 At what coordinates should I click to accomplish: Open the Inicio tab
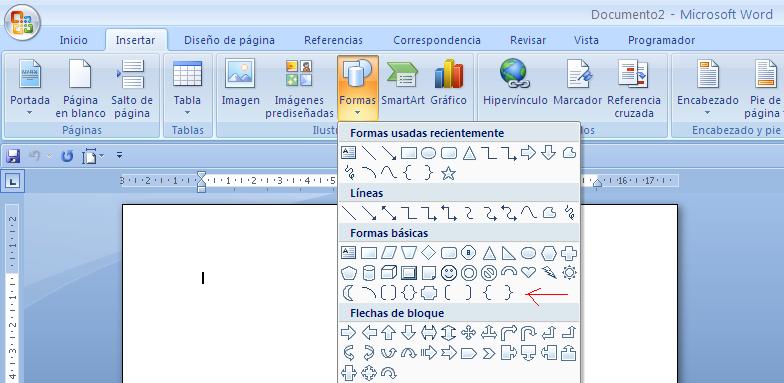[x=74, y=40]
